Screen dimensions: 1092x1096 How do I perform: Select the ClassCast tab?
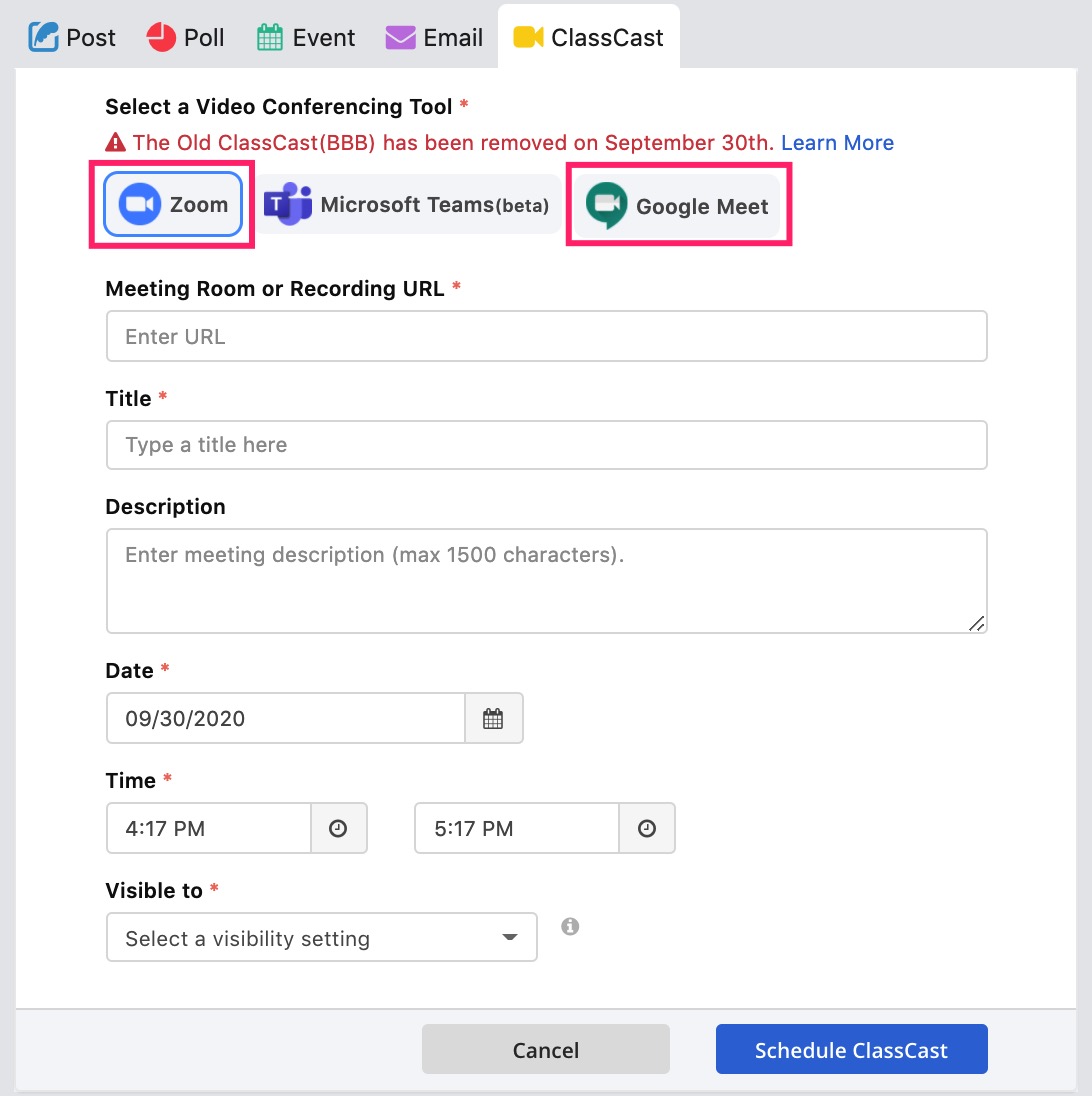point(588,37)
